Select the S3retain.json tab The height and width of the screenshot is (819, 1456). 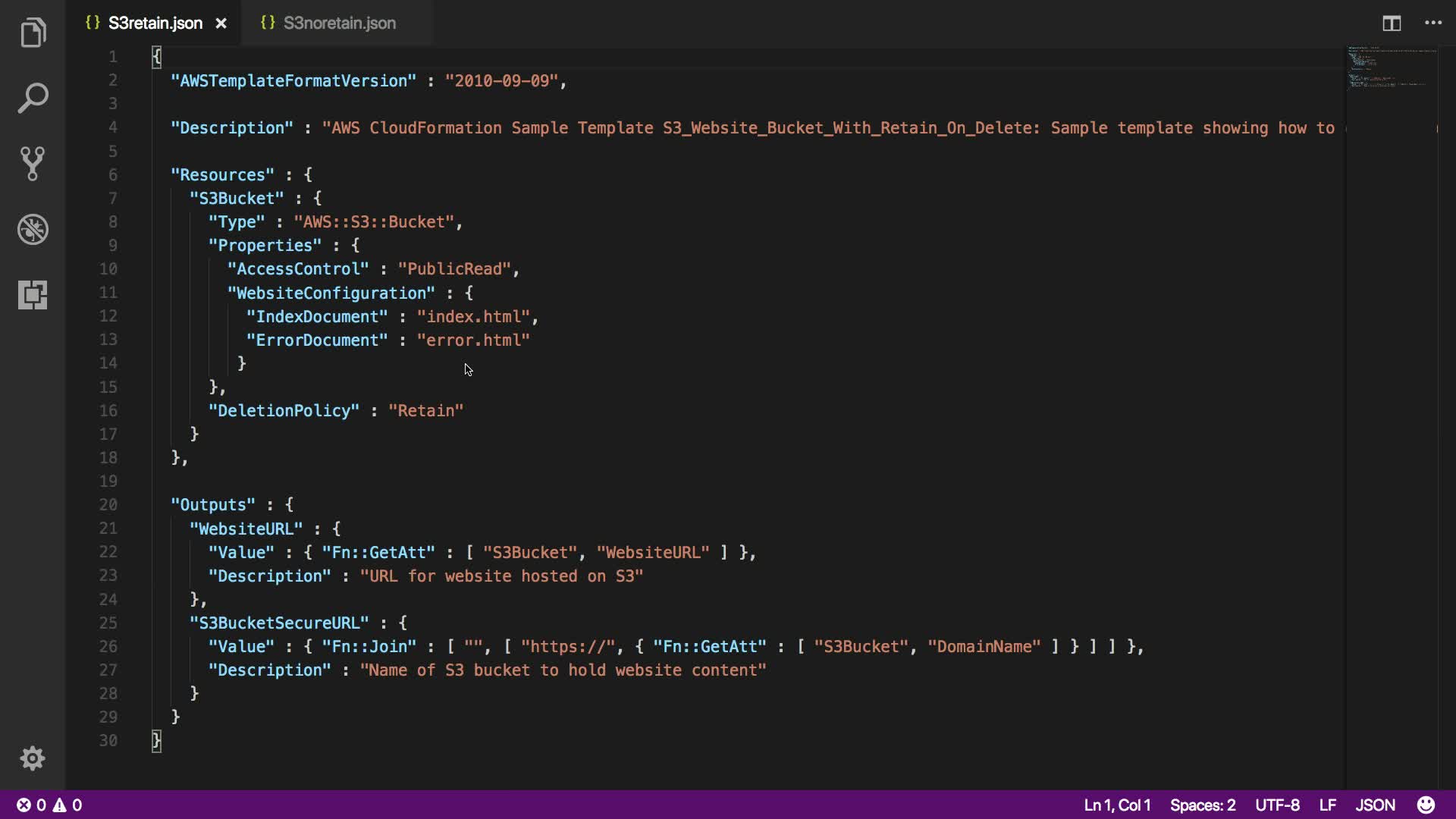click(155, 23)
